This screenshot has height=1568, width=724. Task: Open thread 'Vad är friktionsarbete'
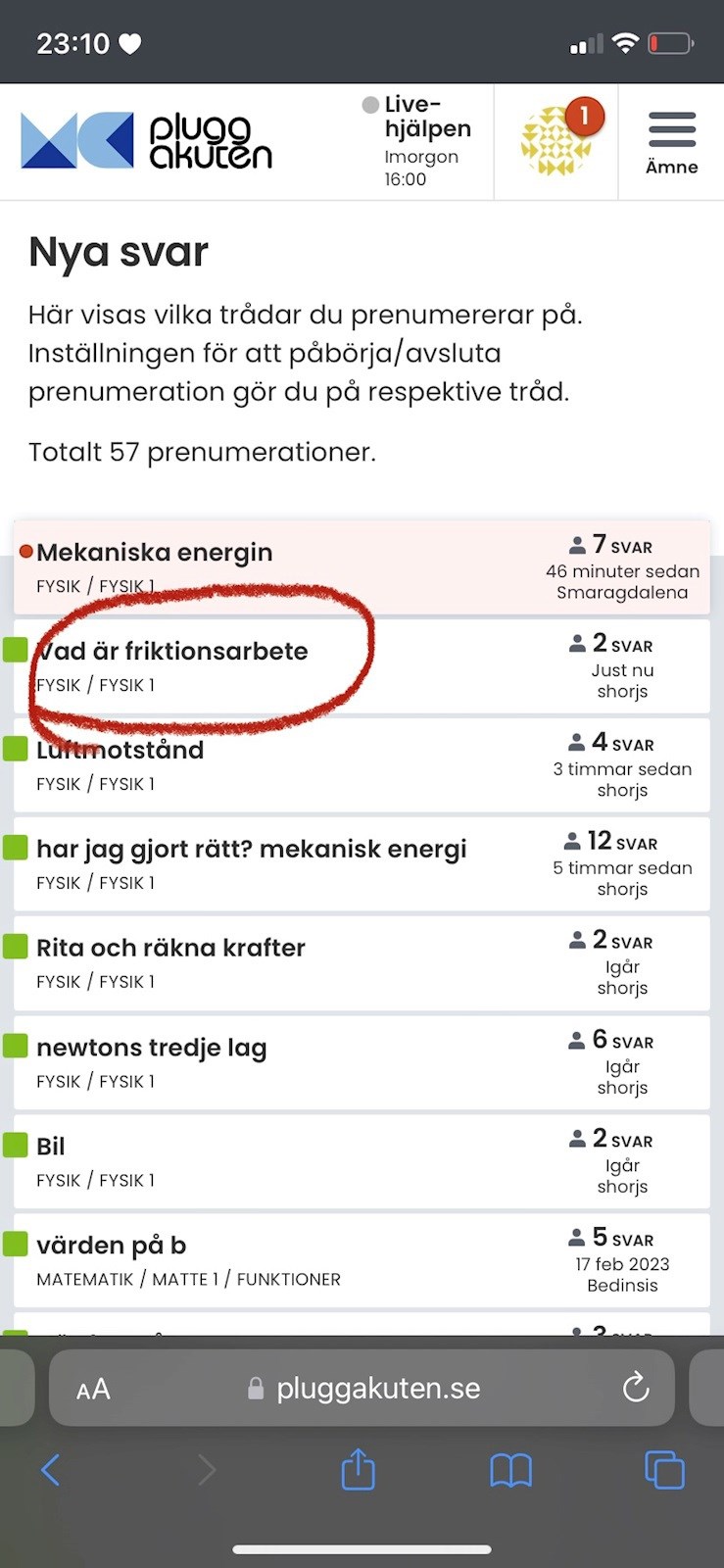point(172,652)
